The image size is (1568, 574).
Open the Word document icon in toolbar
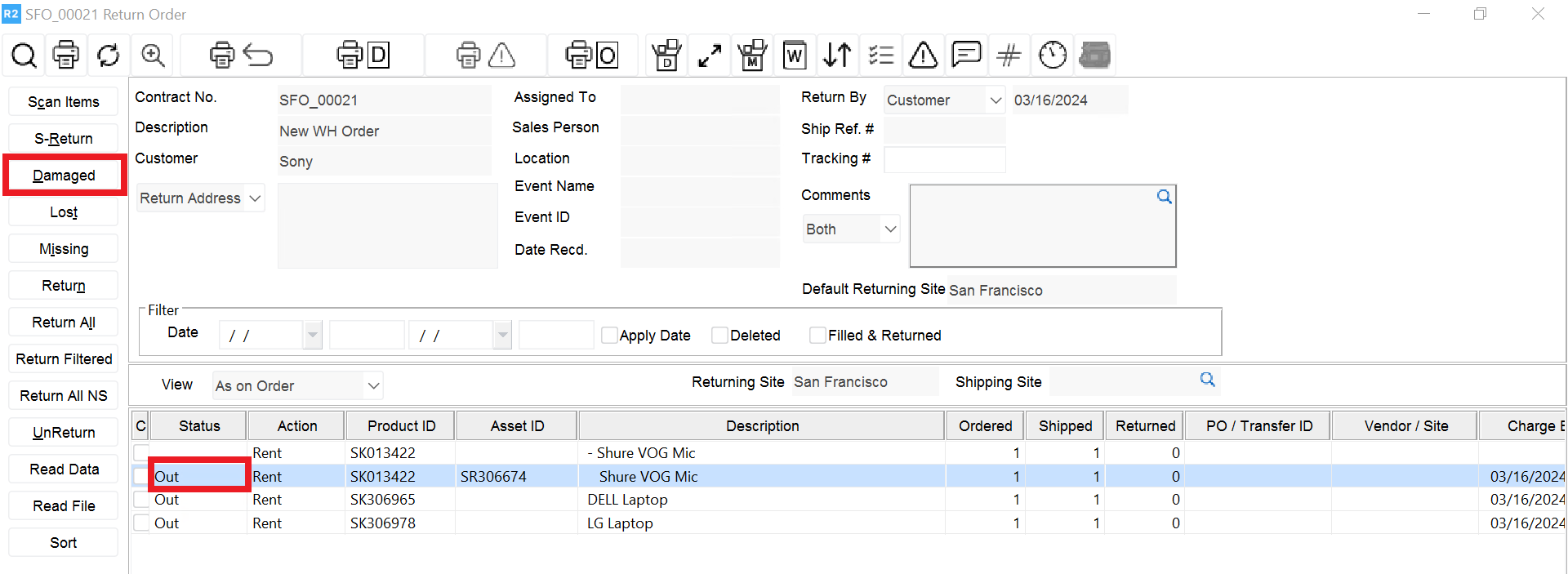795,56
